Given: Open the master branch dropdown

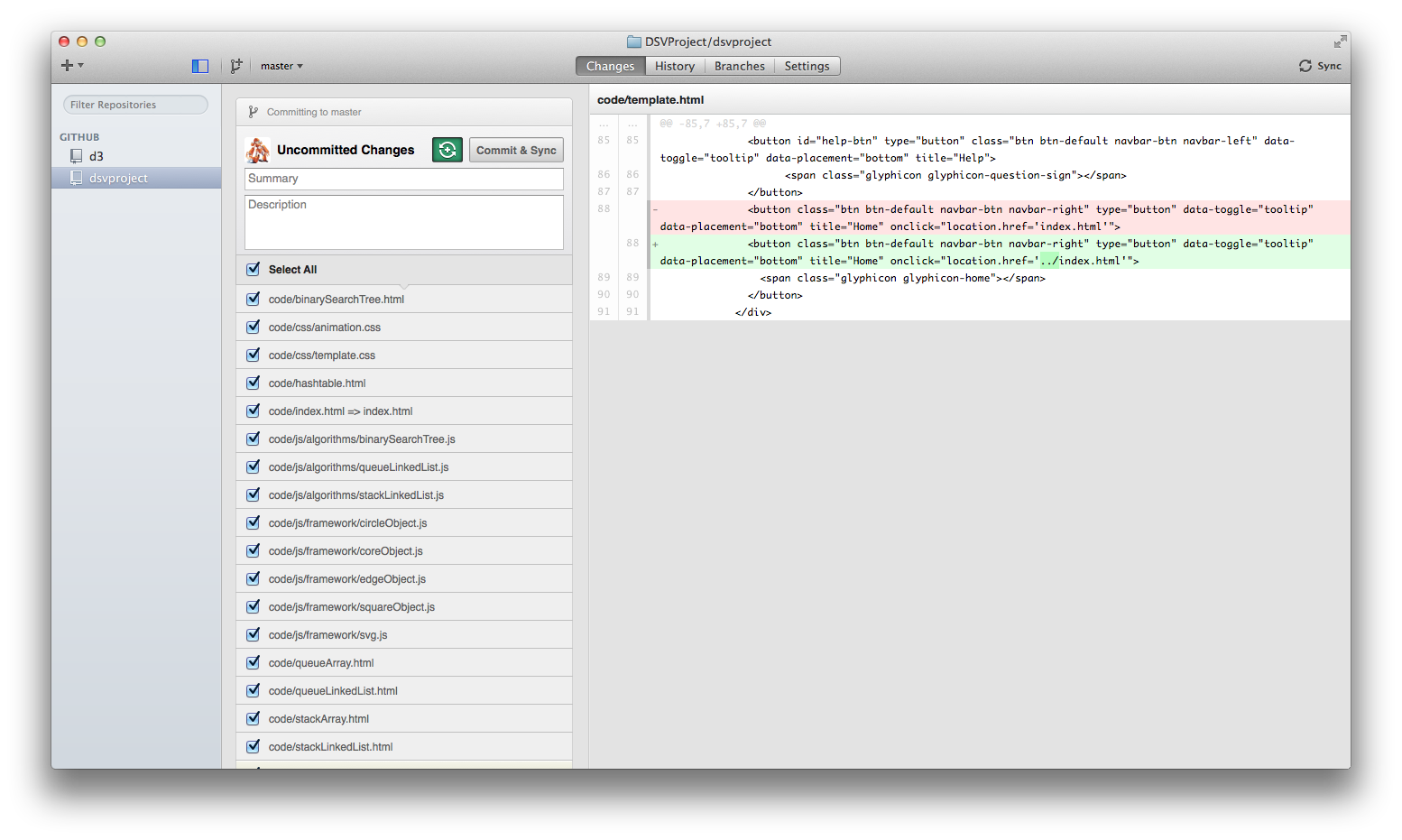Looking at the screenshot, I should click(281, 66).
